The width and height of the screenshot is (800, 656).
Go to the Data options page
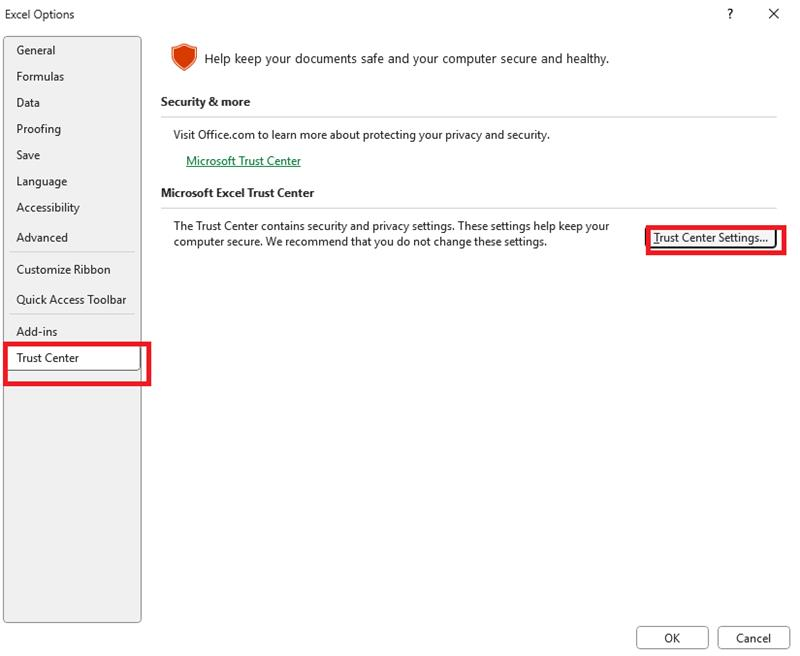pos(72,103)
